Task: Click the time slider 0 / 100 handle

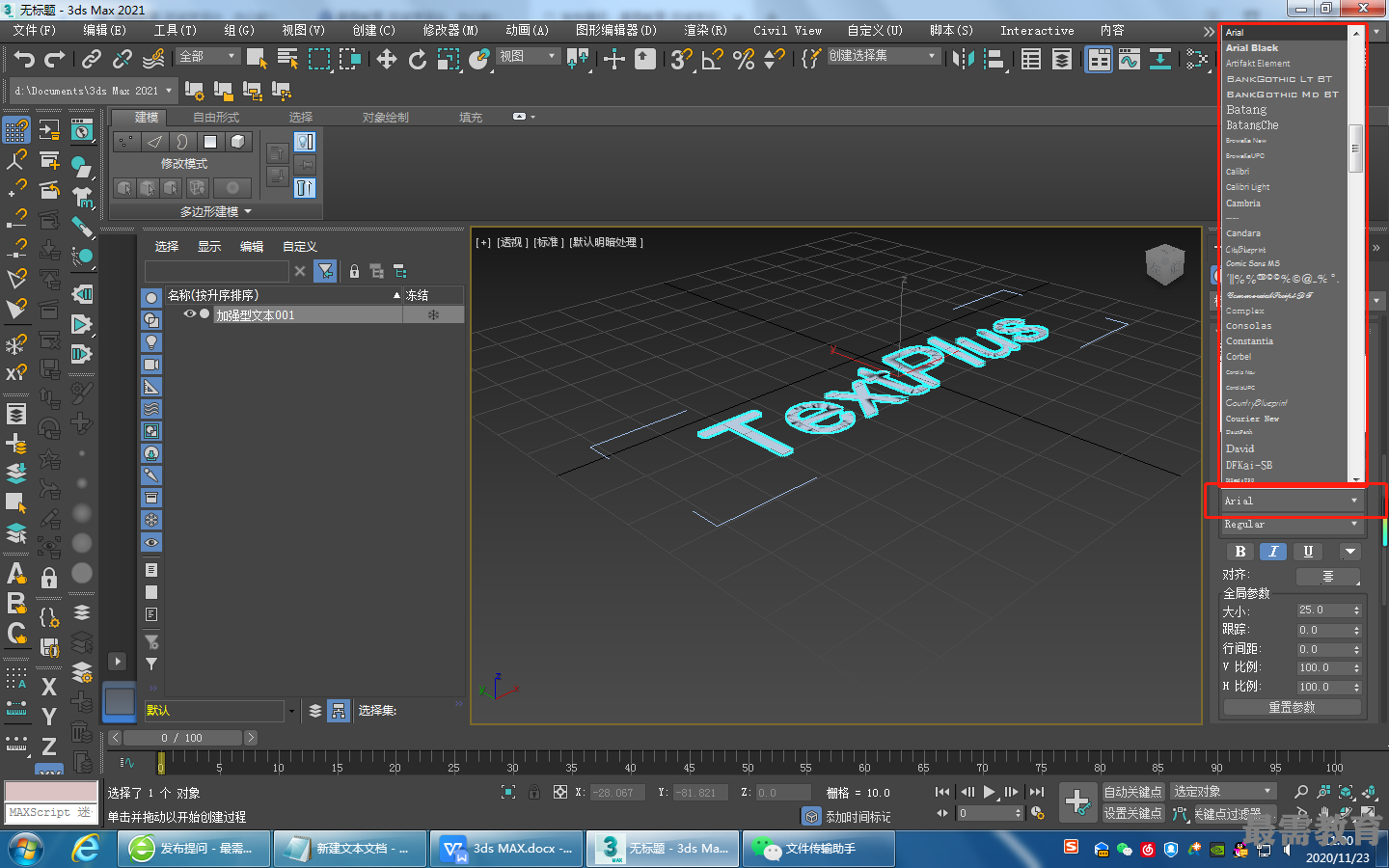Action: pos(181,738)
